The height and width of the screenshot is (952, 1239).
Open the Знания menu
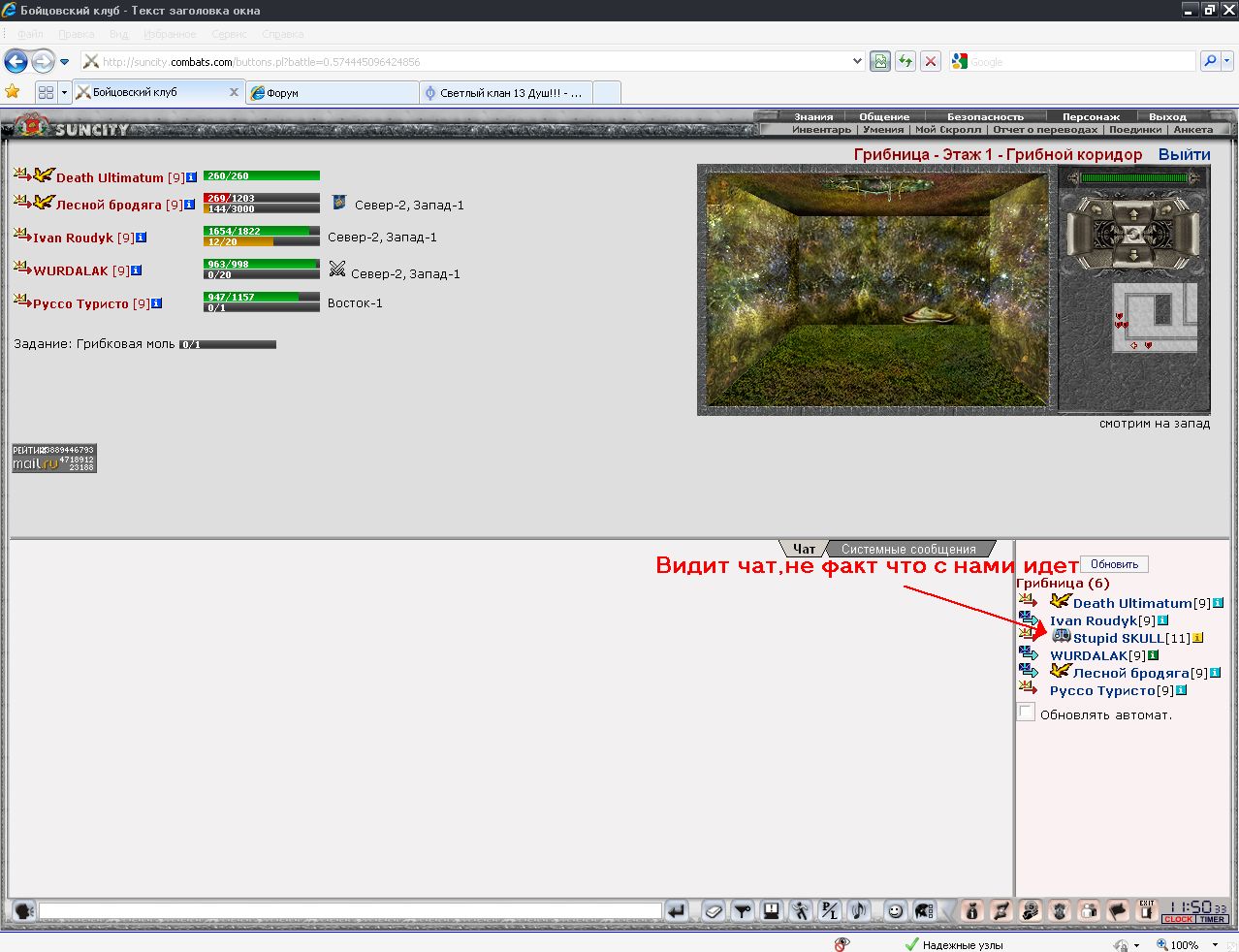pos(813,116)
